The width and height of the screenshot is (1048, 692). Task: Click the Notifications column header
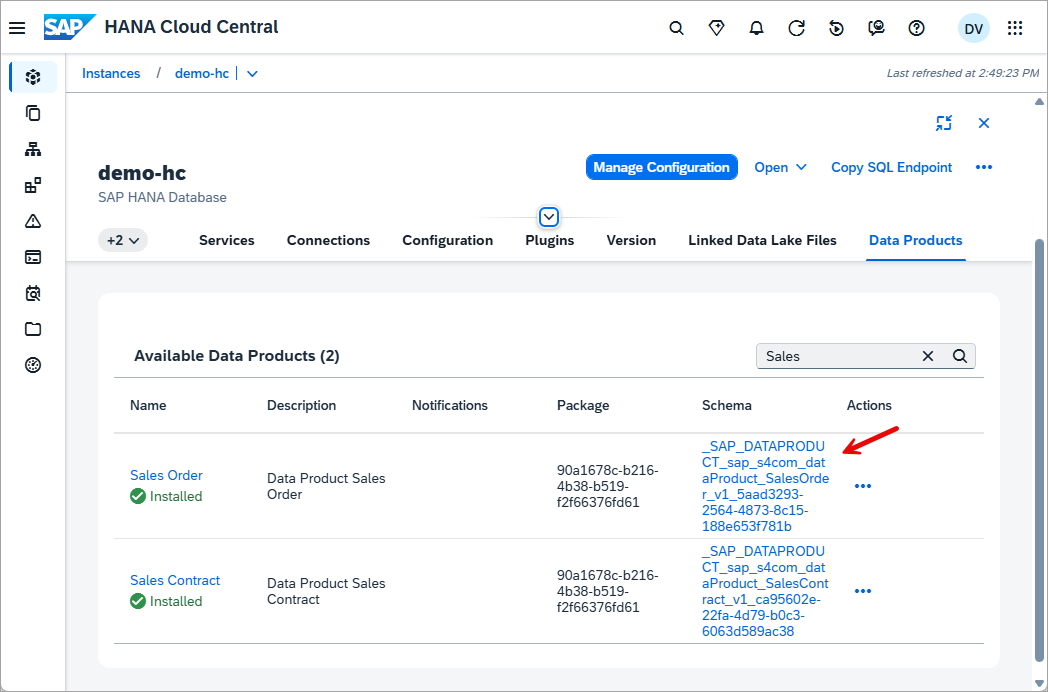click(450, 405)
